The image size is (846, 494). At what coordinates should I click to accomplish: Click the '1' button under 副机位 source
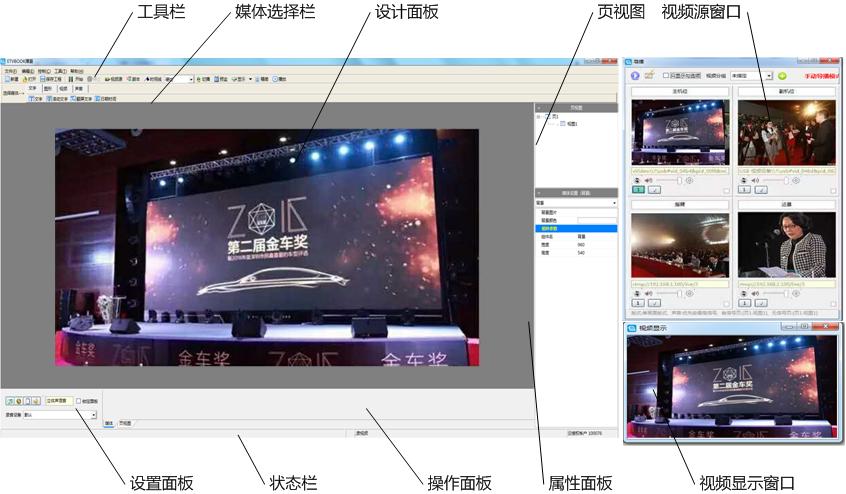point(744,190)
